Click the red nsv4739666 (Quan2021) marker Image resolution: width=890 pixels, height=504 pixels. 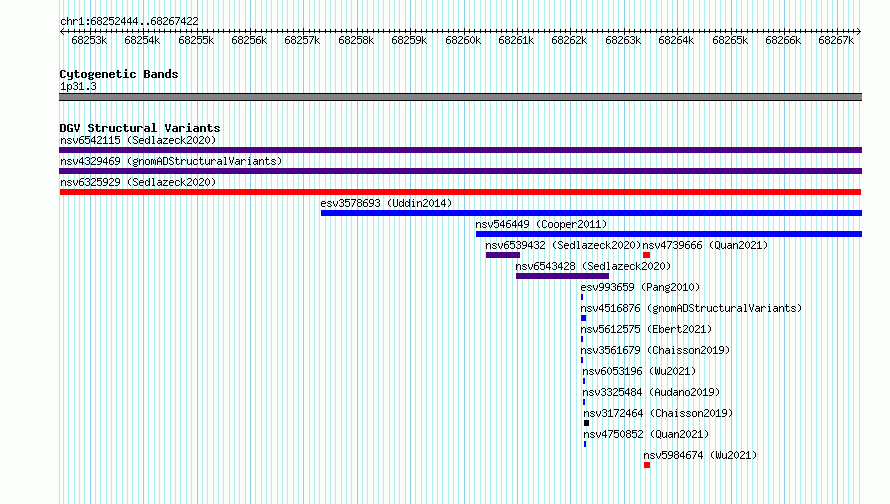pos(646,255)
